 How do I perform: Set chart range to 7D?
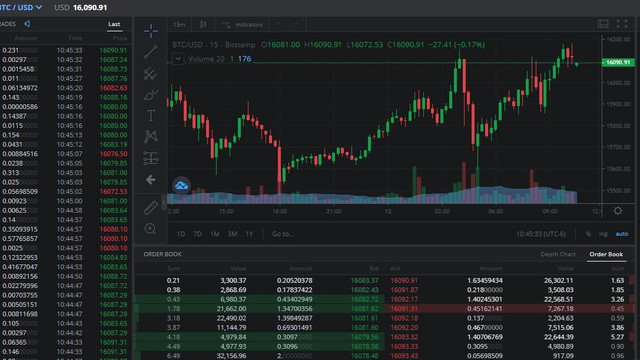click(197, 234)
